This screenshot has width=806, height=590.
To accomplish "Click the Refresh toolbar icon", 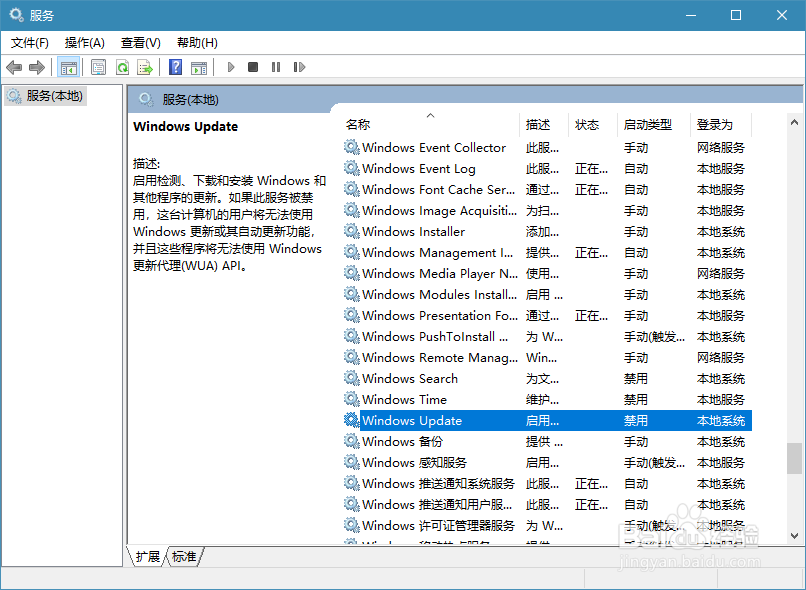I will pyautogui.click(x=122, y=67).
